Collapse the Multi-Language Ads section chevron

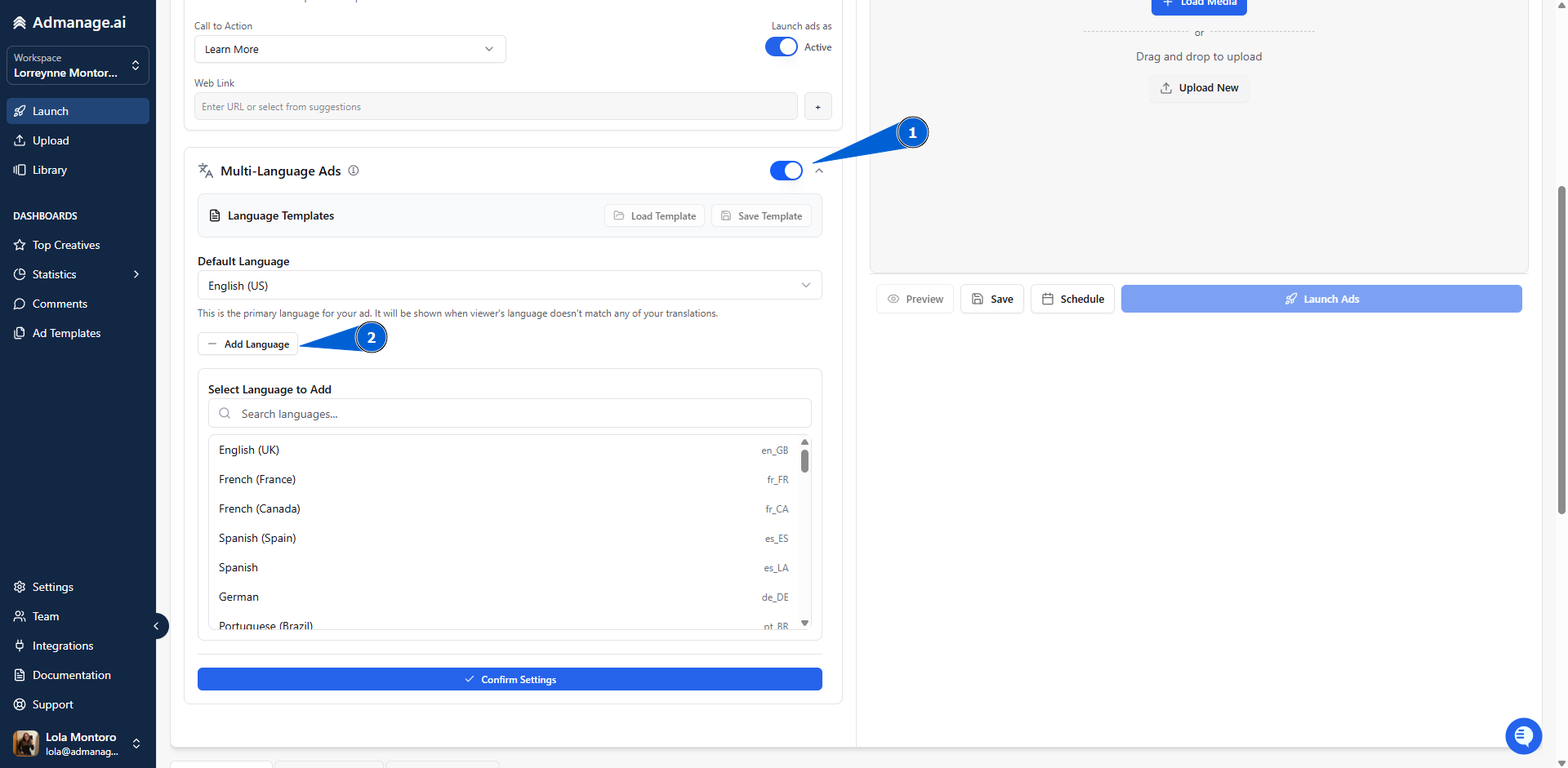coord(819,171)
